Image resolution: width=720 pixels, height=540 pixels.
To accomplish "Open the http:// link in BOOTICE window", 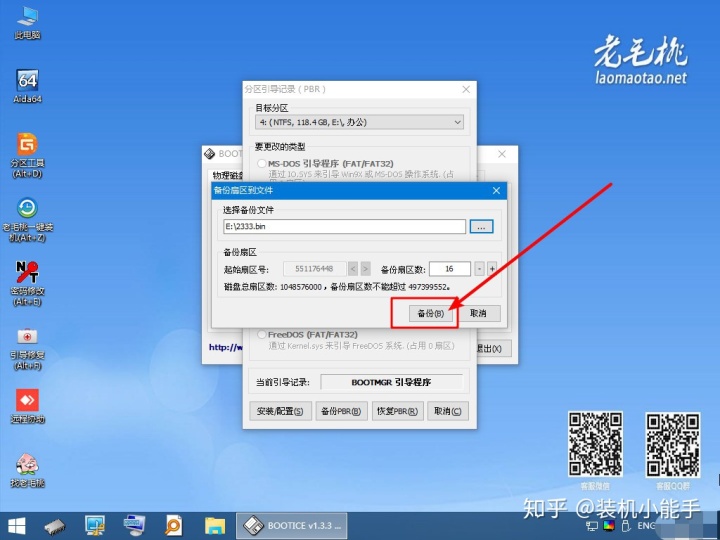I will (x=225, y=347).
